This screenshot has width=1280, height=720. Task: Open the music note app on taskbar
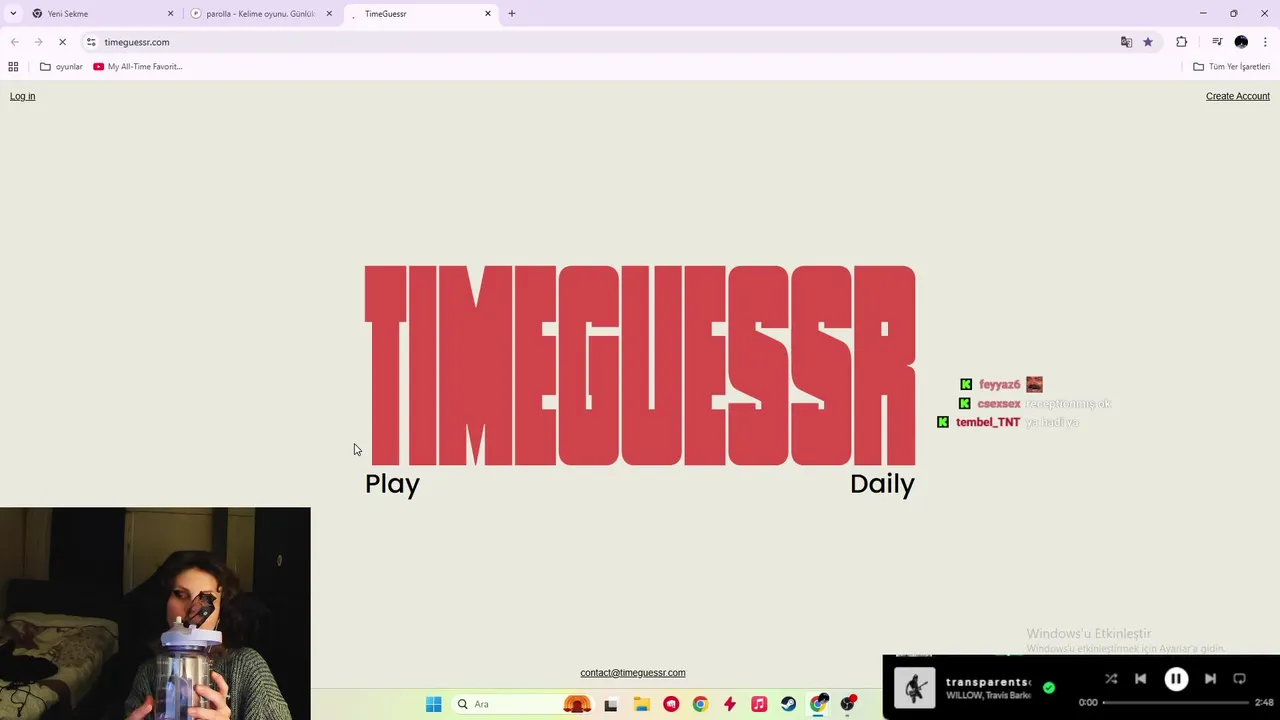(x=759, y=704)
